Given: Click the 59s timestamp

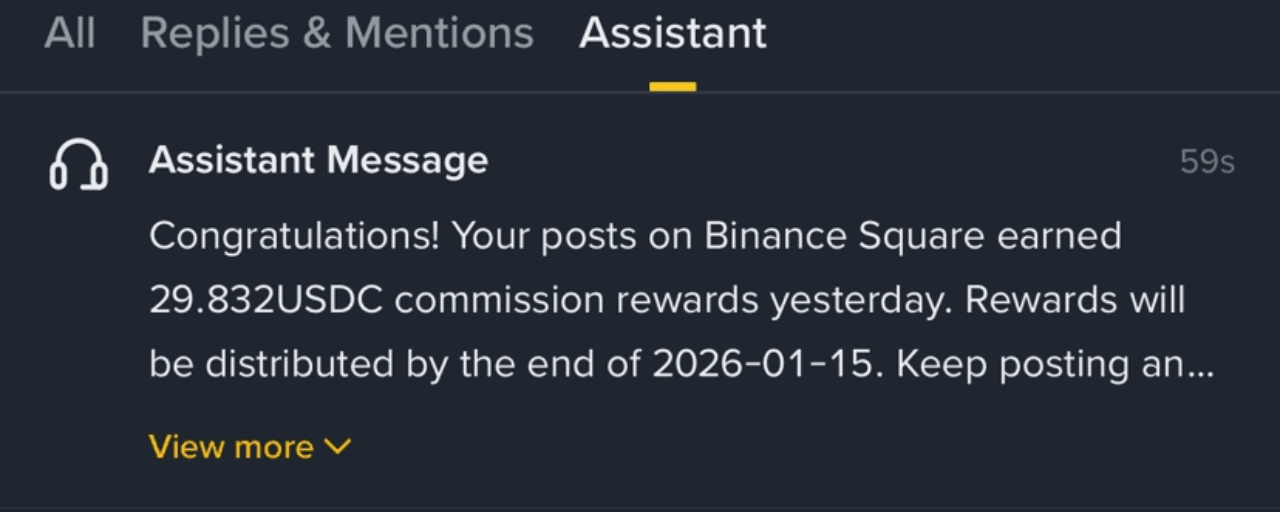Looking at the screenshot, I should [x=1207, y=162].
